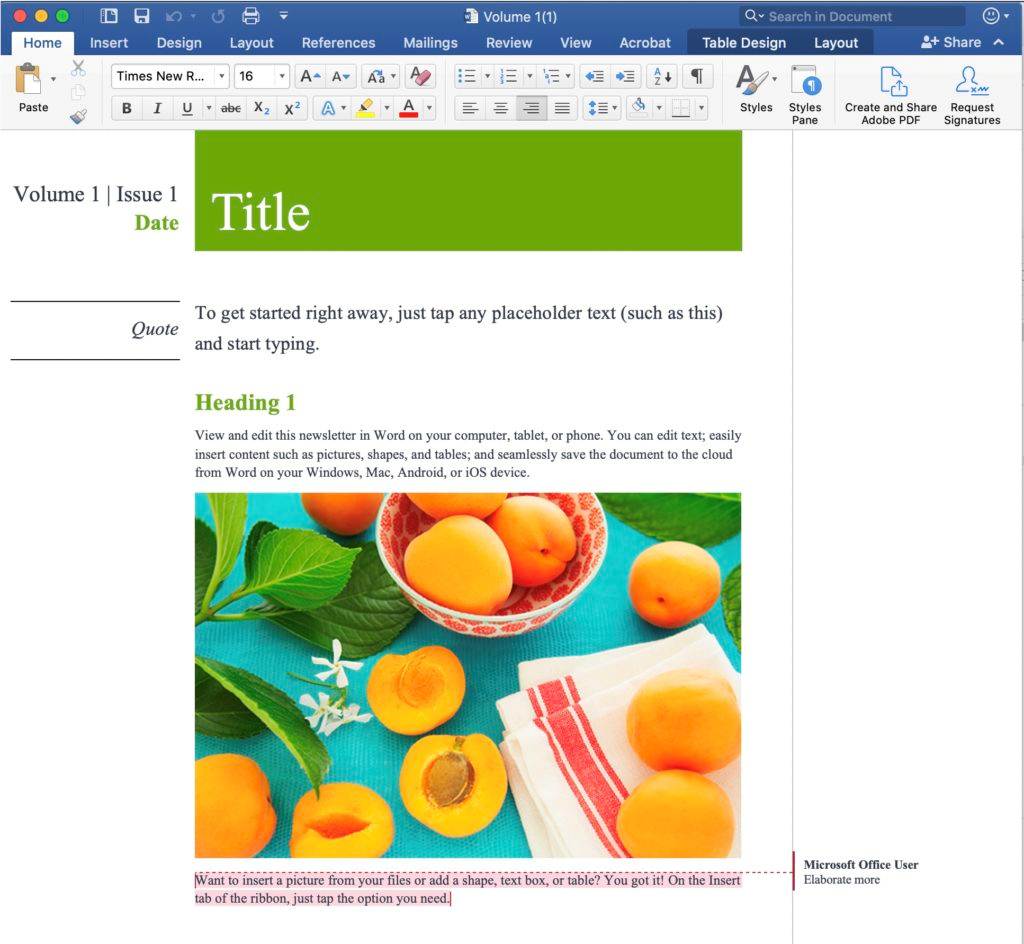Expand the font size dropdown
The image size is (1024, 944).
[281, 77]
